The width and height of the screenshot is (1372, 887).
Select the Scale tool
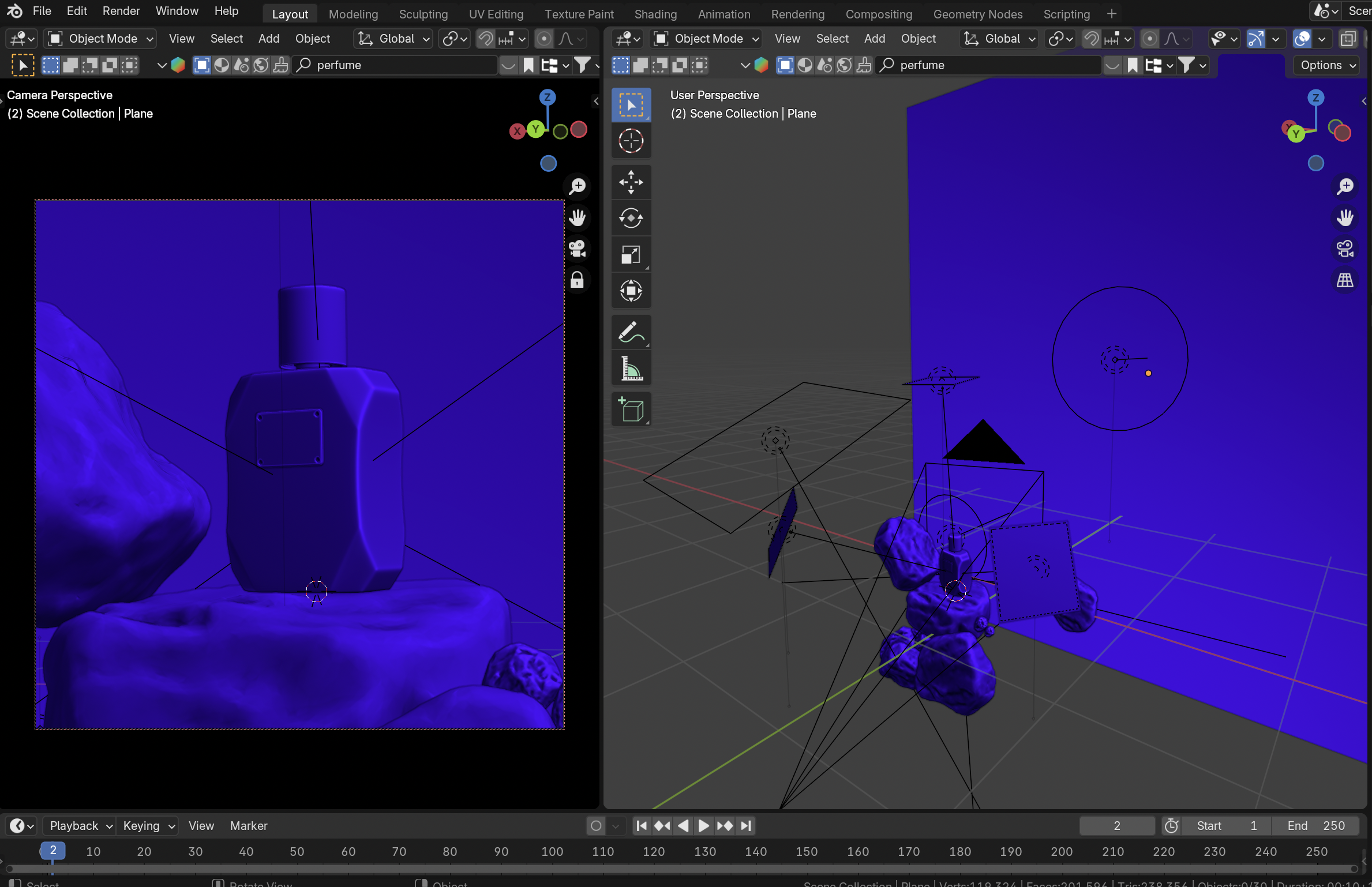click(631, 254)
